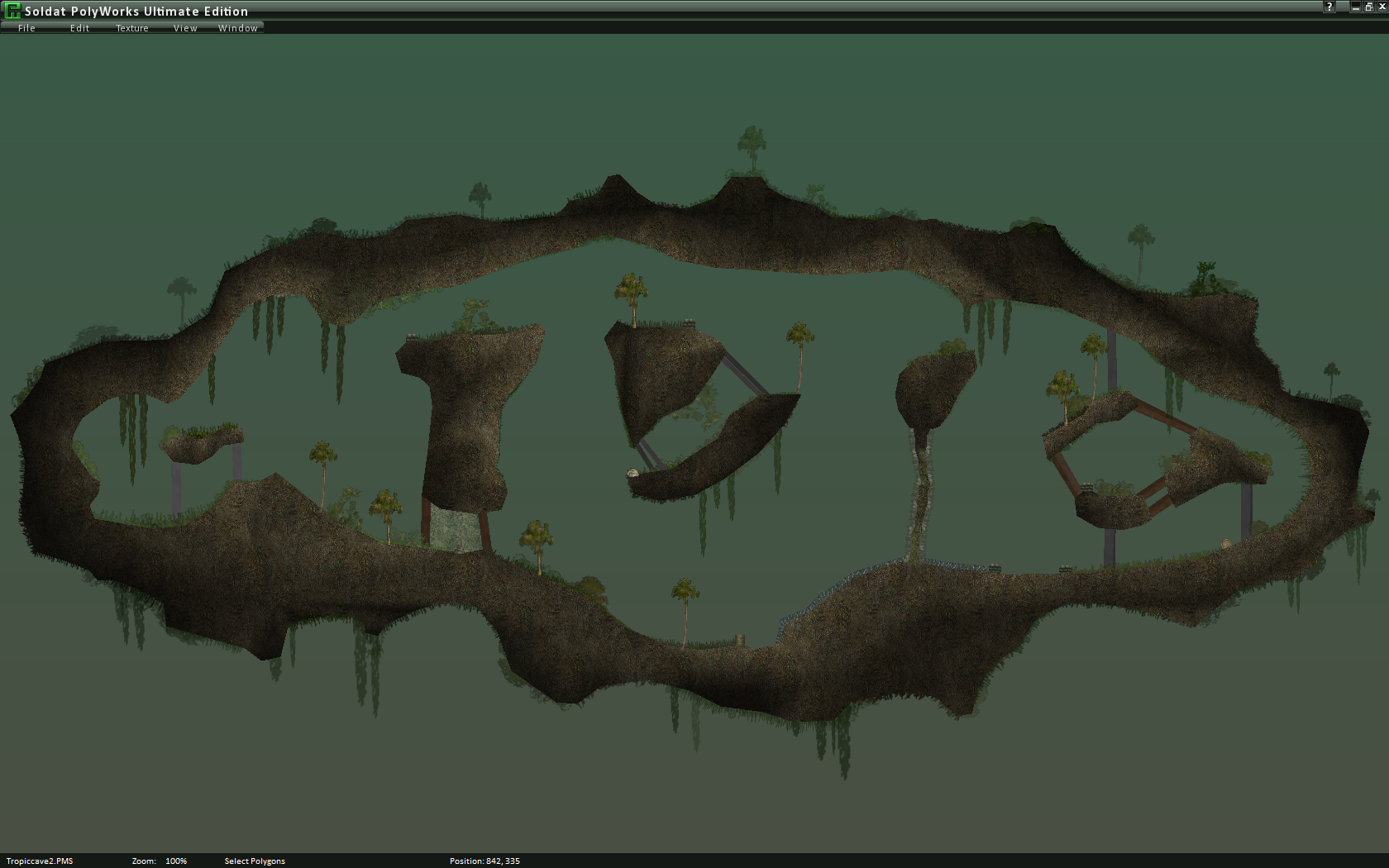1389x868 pixels.
Task: Click the 100% zoom value
Action: (176, 861)
